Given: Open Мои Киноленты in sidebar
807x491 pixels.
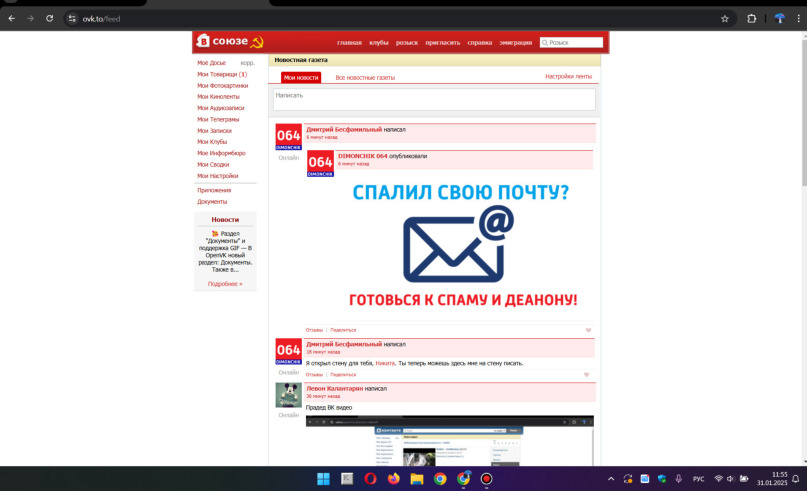Looking at the screenshot, I should click(x=218, y=97).
